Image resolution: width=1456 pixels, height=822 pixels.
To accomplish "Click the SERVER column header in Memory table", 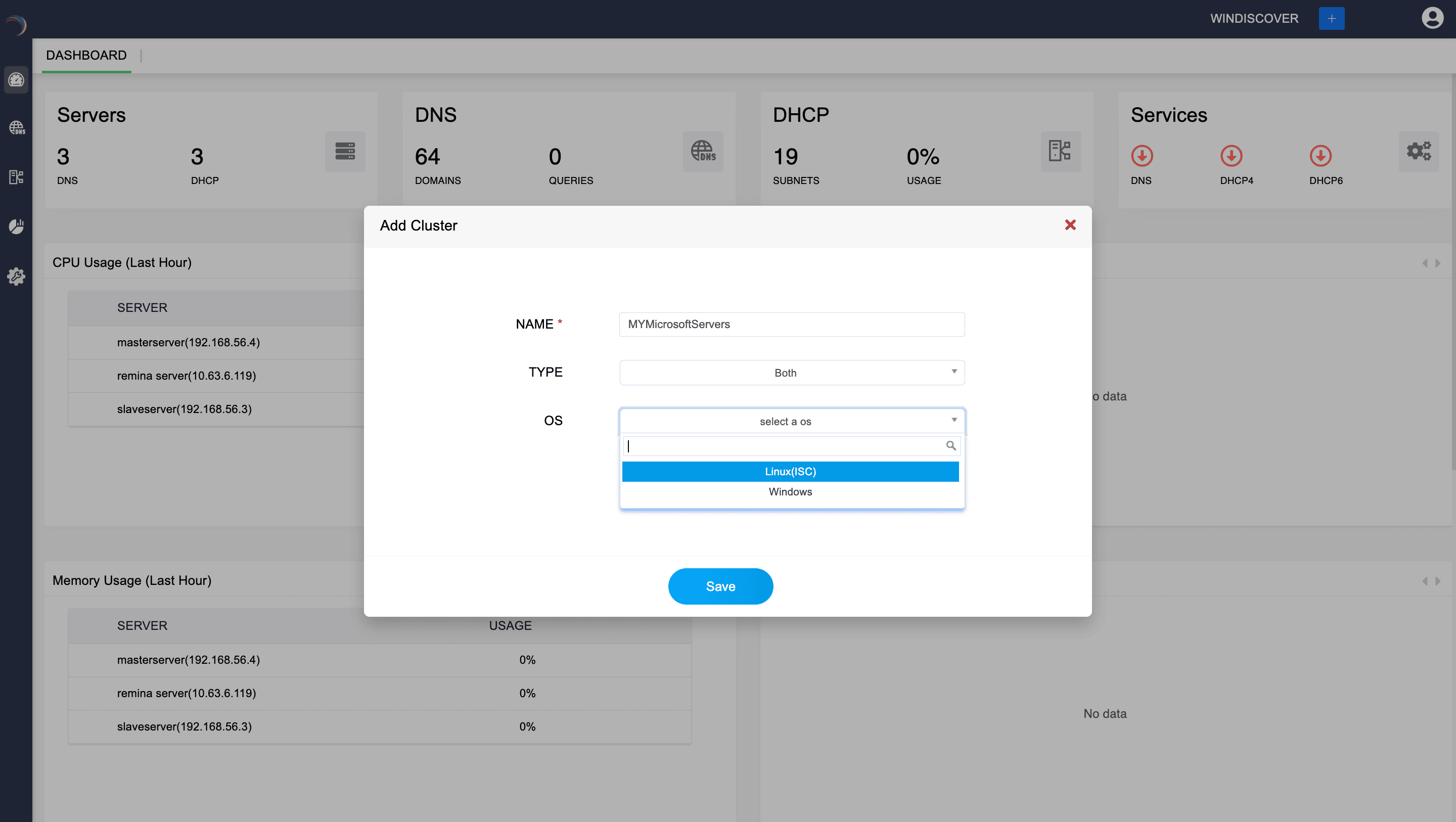I will click(x=142, y=625).
